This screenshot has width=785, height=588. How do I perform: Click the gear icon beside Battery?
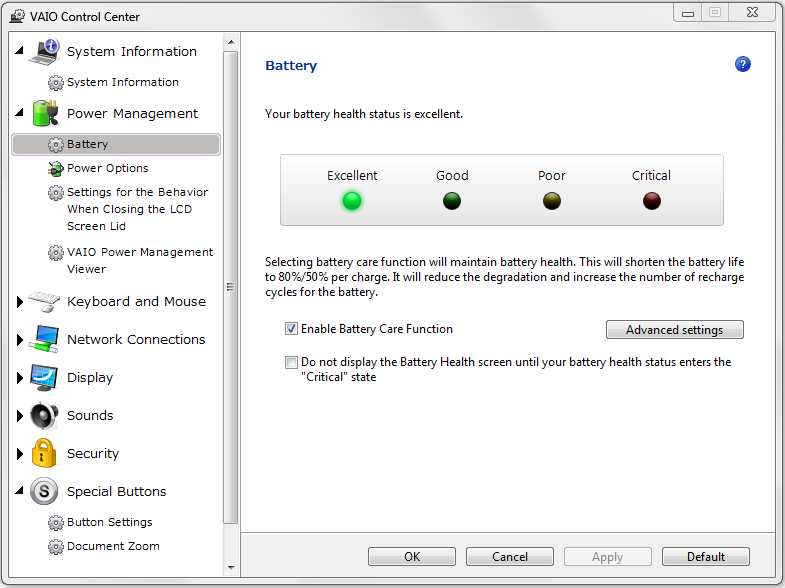click(x=56, y=144)
